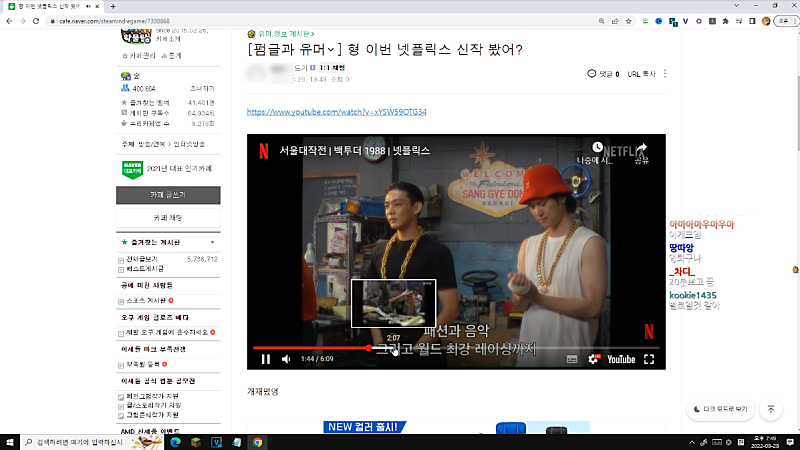This screenshot has height=450, width=800.
Task: Open the Windows Start menu
Action: pos(10,442)
